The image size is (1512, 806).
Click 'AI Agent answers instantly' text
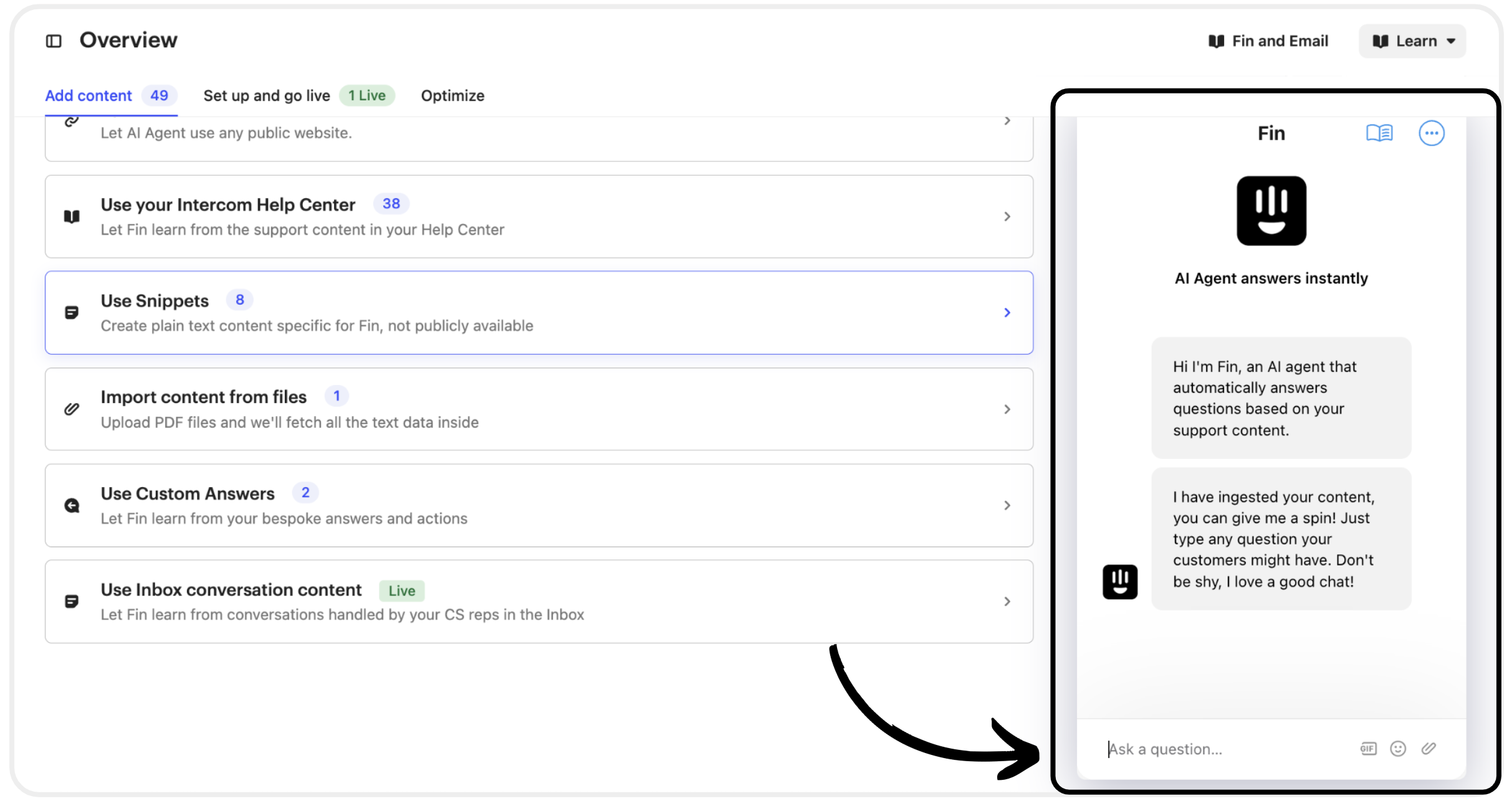click(1271, 278)
